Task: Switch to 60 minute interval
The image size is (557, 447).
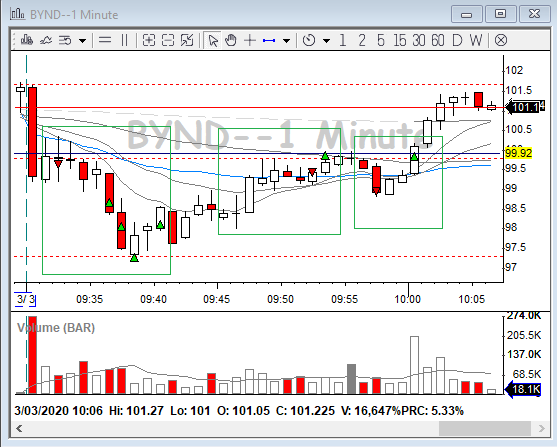Action: click(438, 40)
